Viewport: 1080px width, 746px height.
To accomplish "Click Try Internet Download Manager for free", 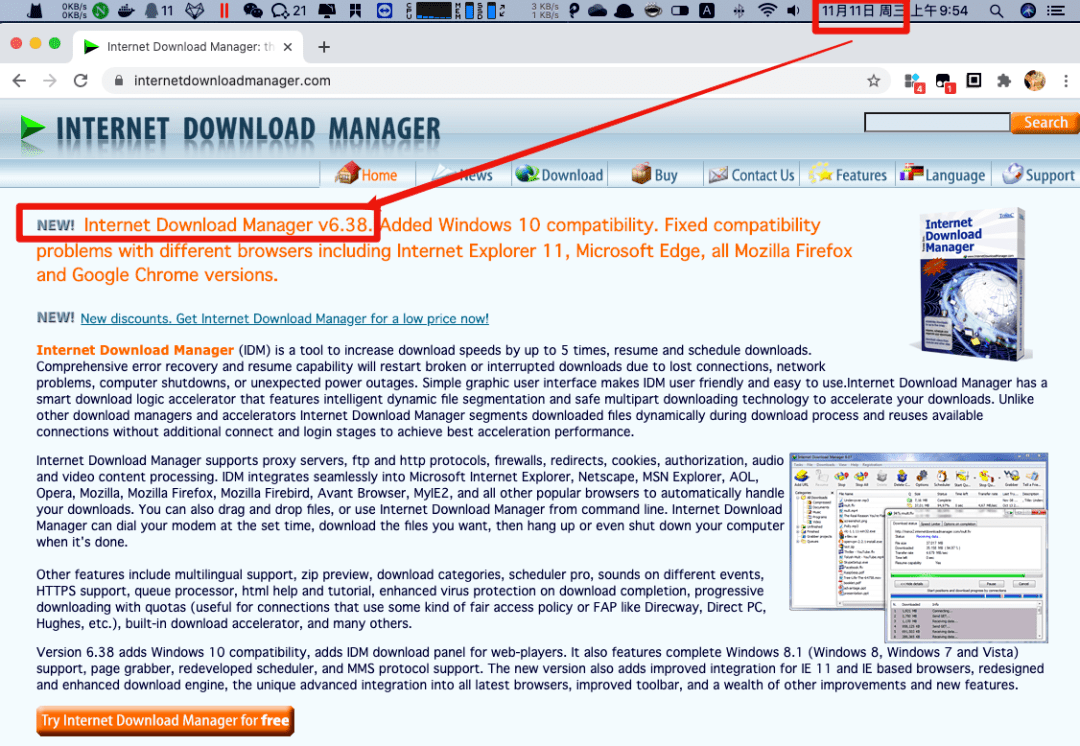I will point(165,721).
